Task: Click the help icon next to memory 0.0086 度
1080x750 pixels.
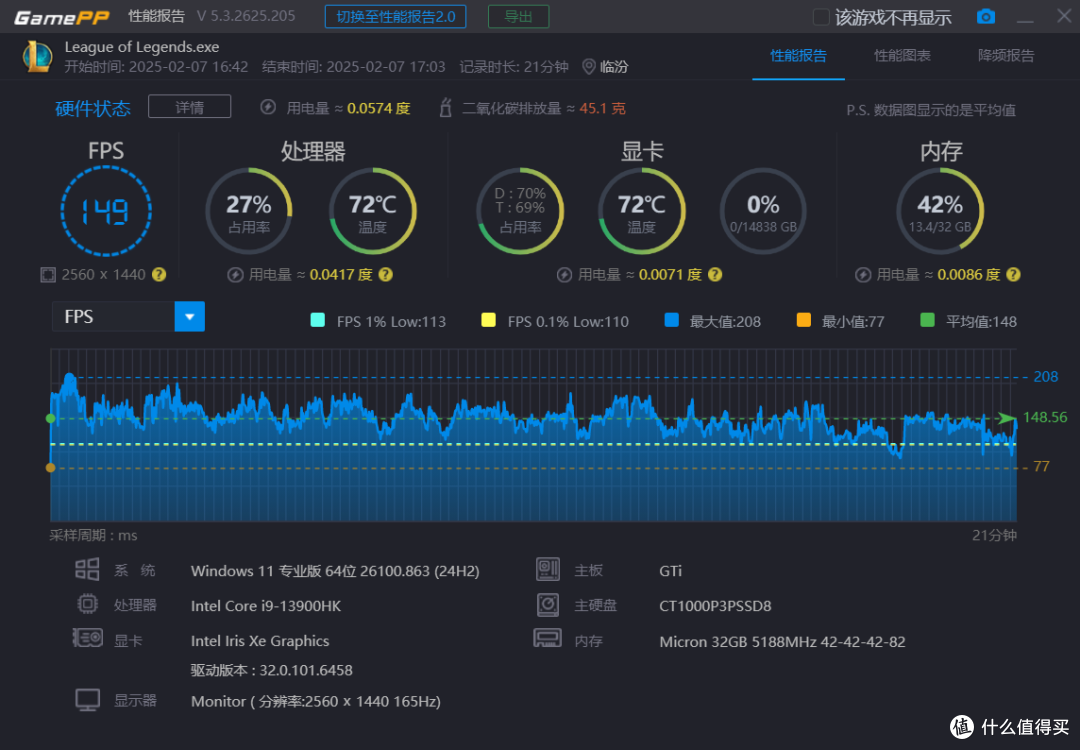Action: click(1013, 275)
